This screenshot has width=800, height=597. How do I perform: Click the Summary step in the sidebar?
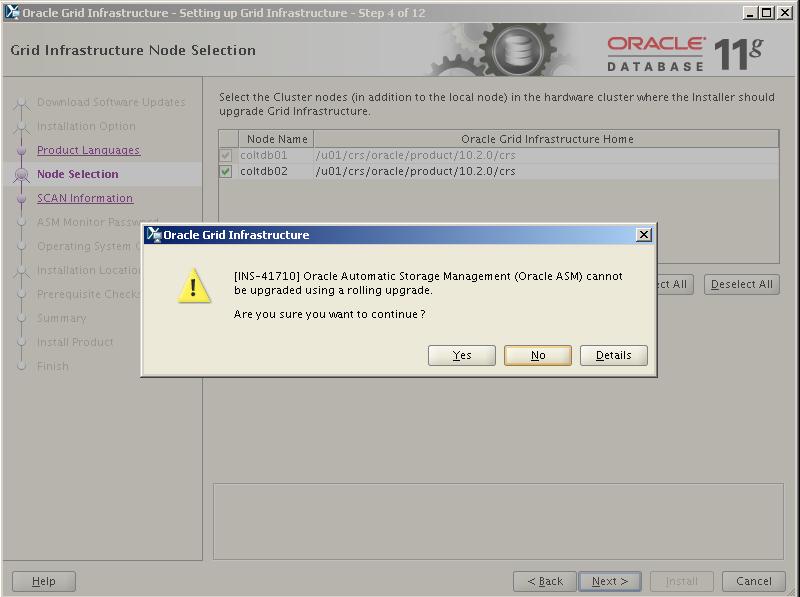61,318
